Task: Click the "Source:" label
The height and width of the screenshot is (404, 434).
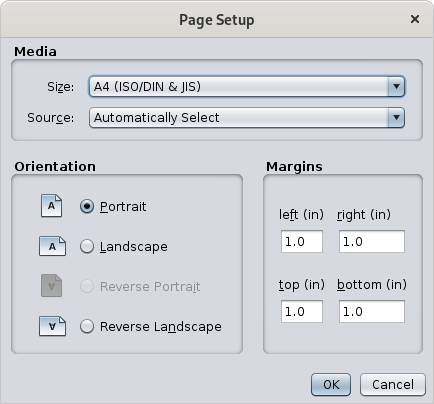Action: [51, 118]
